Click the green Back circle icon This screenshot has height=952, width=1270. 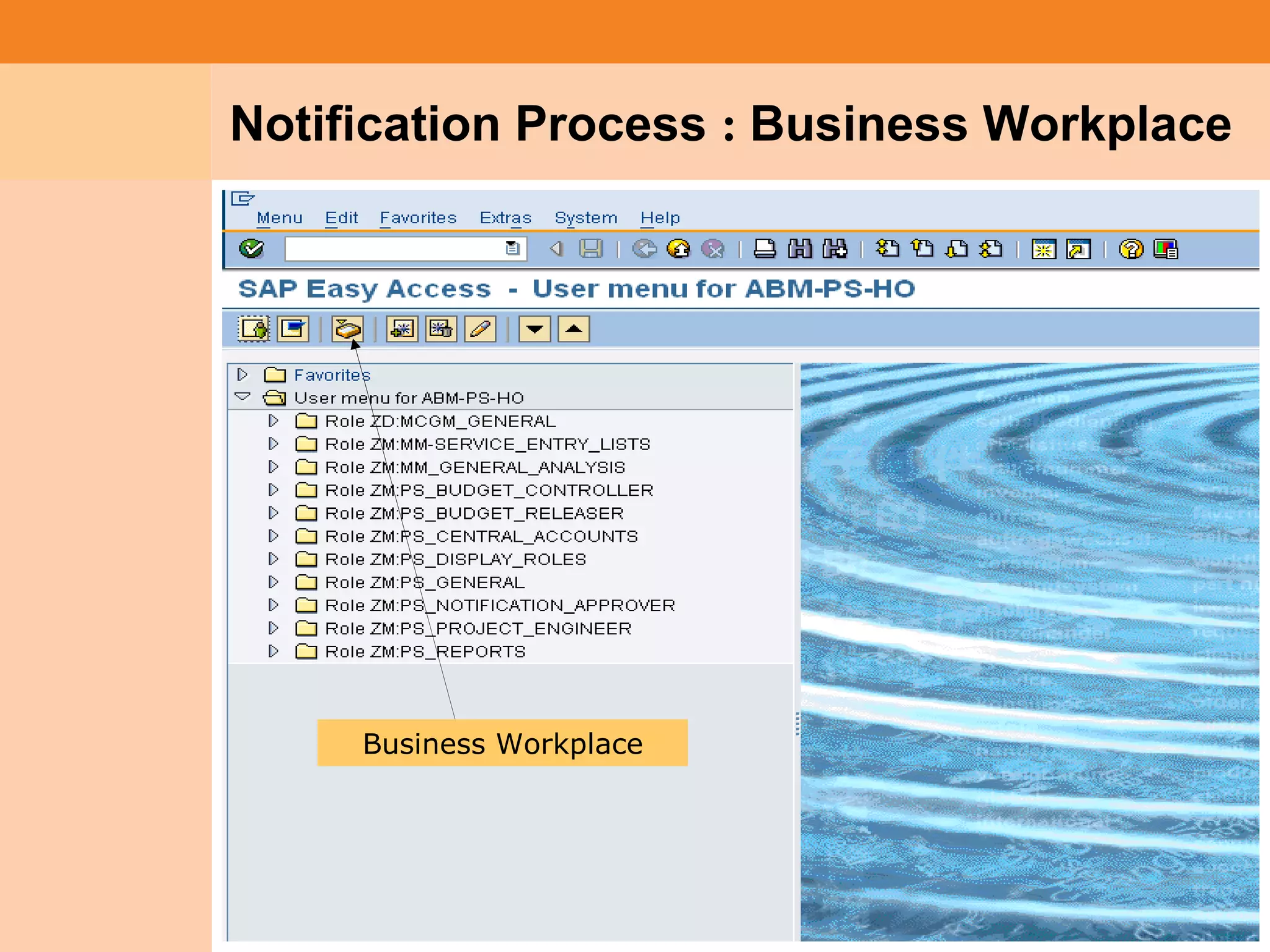644,249
